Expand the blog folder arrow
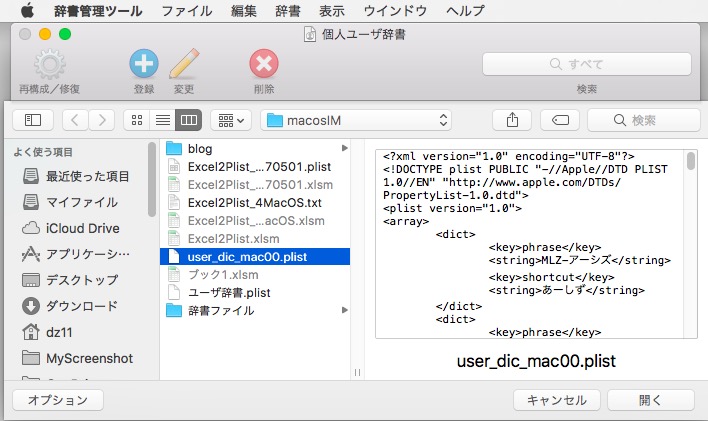Screen dimensions: 708x421 click(x=345, y=148)
